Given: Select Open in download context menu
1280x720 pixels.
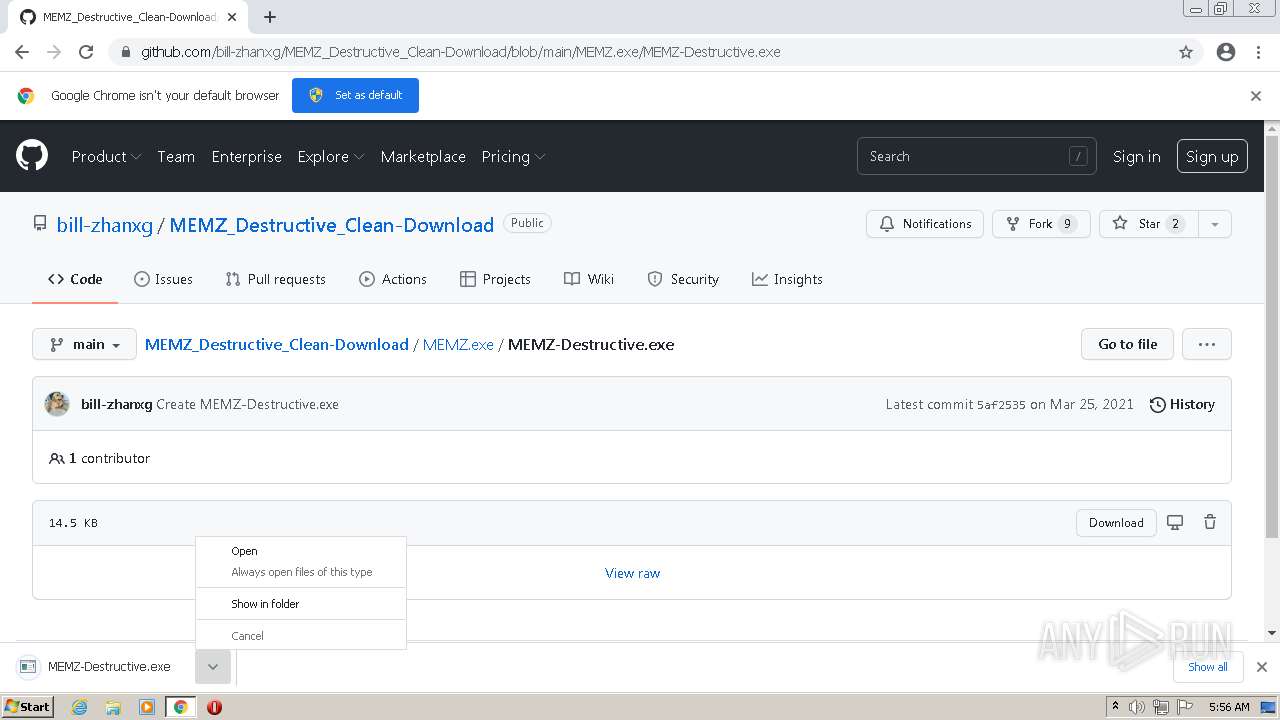Looking at the screenshot, I should [x=301, y=551].
